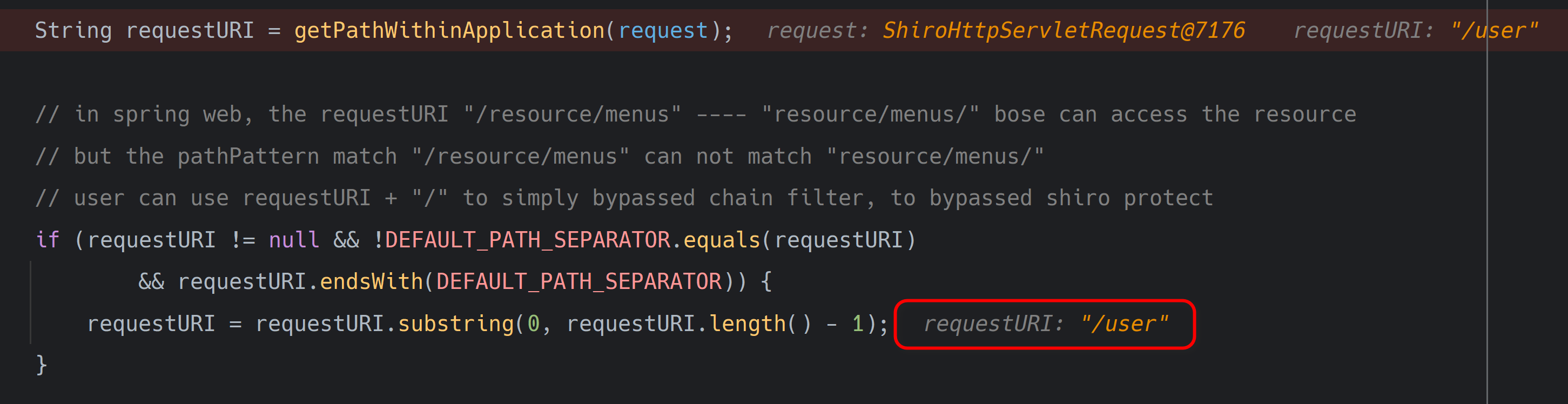This screenshot has height=404, width=1568.
Task: Click comment line about pathPattern match
Action: (540, 157)
